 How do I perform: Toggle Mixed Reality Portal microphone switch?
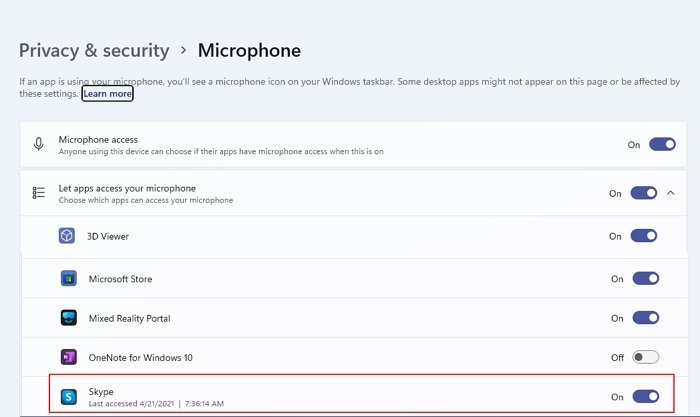646,317
